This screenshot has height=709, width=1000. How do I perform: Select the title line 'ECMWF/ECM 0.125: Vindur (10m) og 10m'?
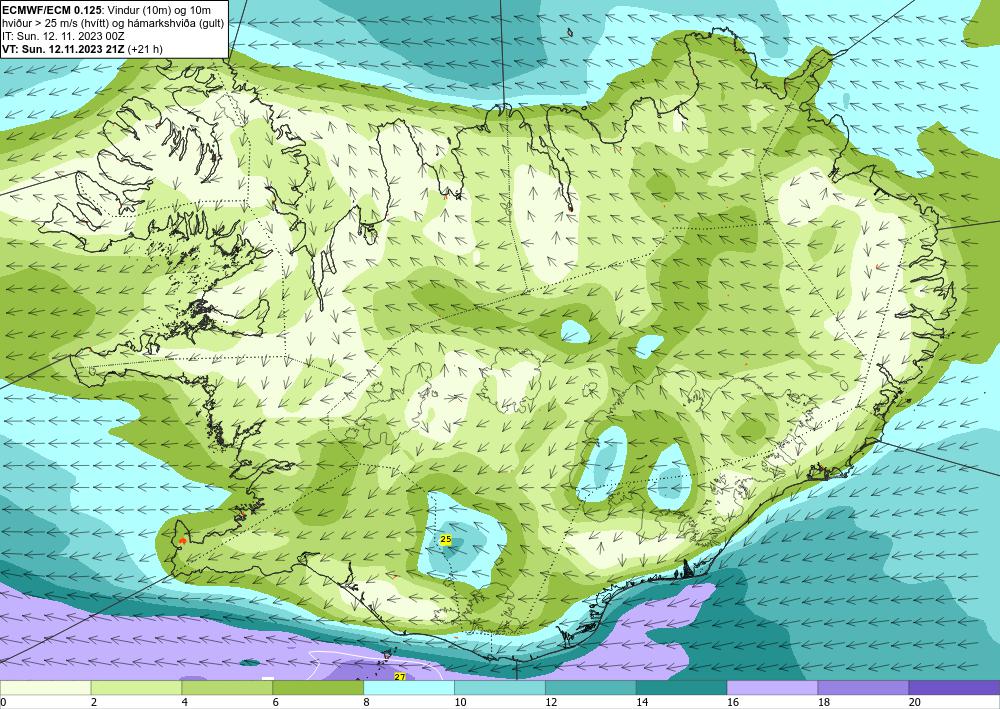click(x=107, y=10)
